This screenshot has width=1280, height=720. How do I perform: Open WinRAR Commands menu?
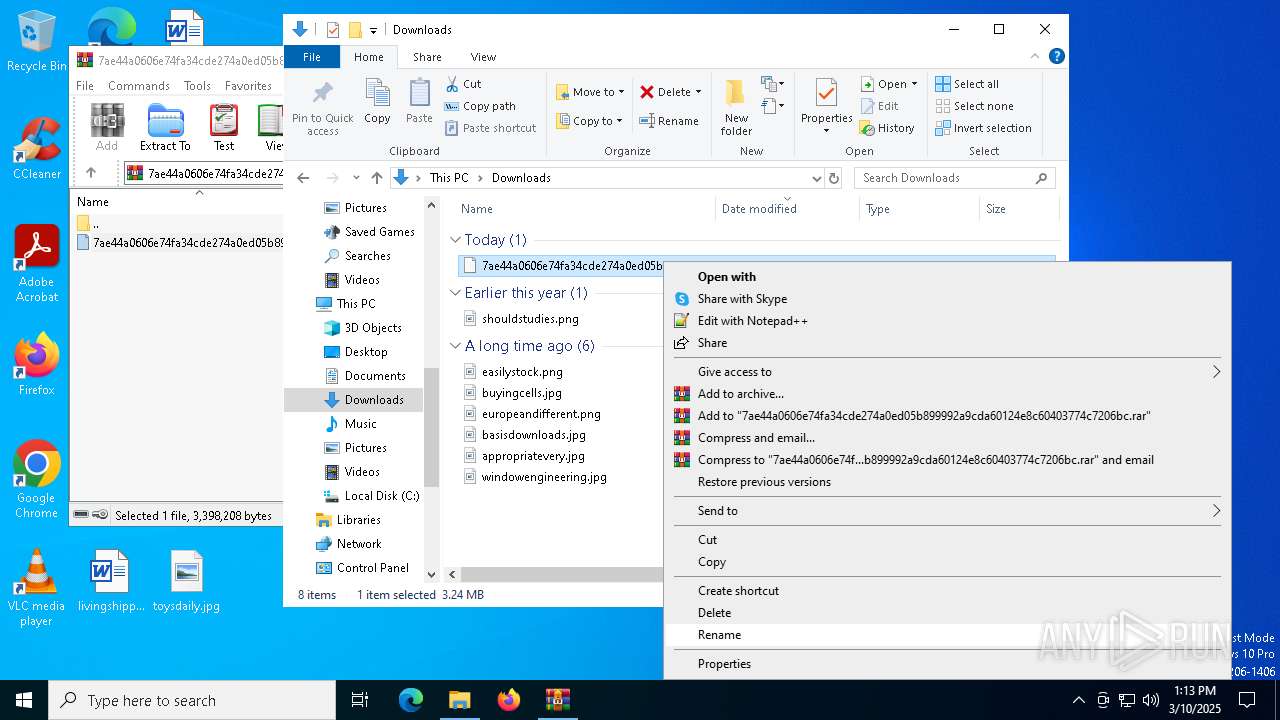click(x=139, y=86)
